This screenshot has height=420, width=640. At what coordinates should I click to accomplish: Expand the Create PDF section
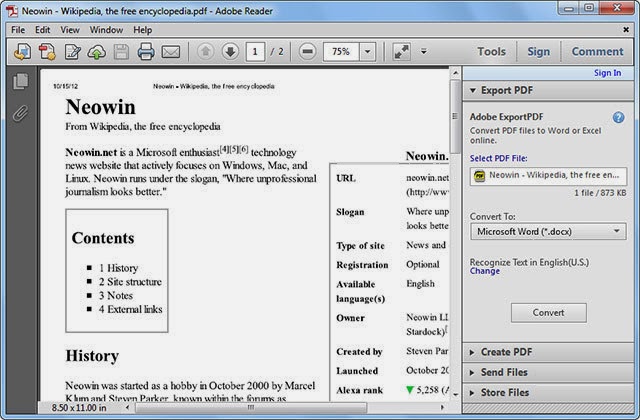[x=548, y=352]
